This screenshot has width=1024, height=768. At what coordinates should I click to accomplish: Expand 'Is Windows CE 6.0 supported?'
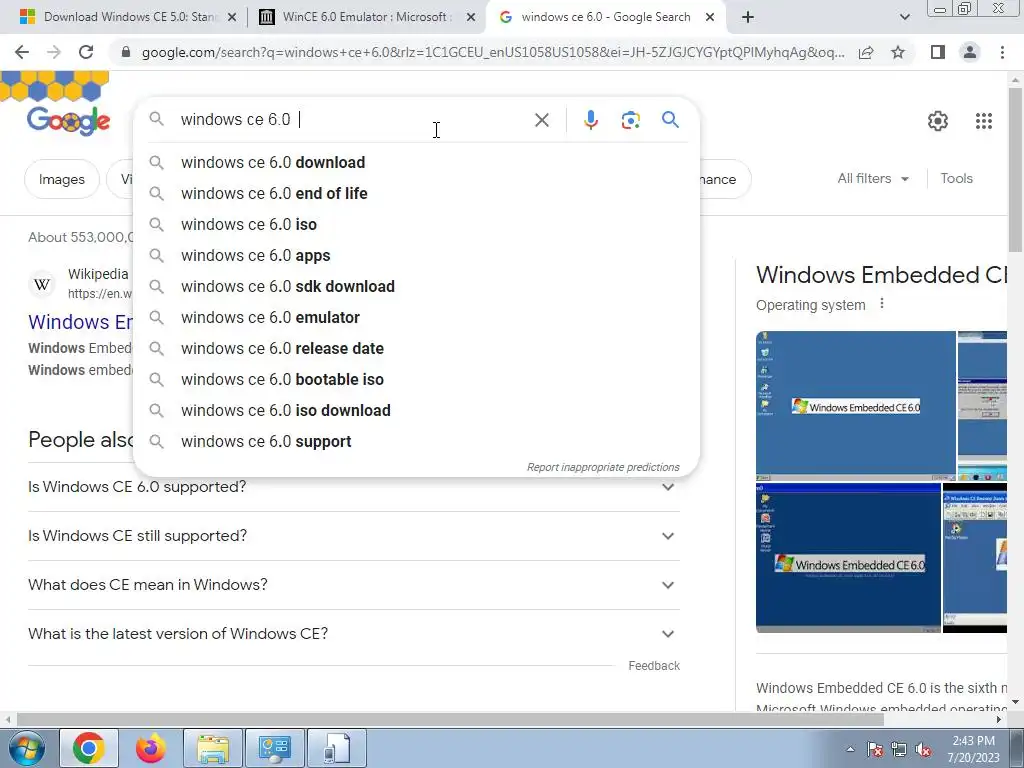[354, 487]
